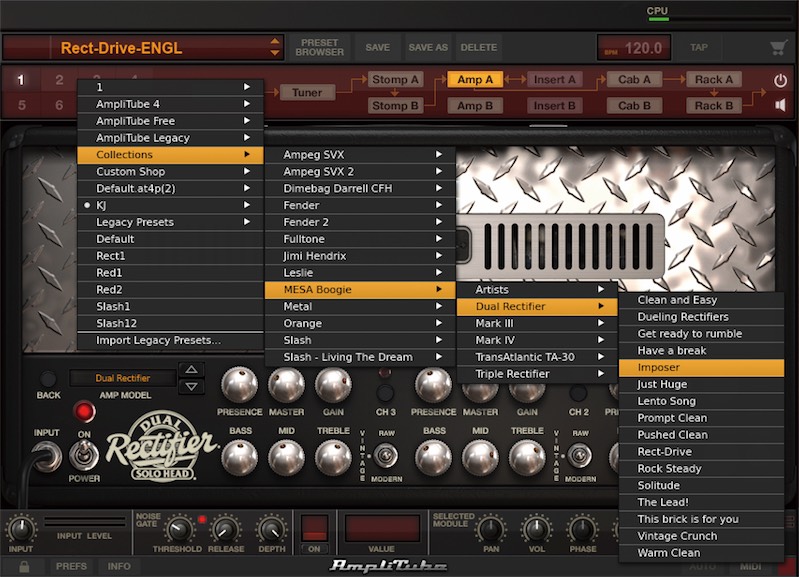Select the Stomp A module
Screen dimensions: 799x577
[395, 80]
